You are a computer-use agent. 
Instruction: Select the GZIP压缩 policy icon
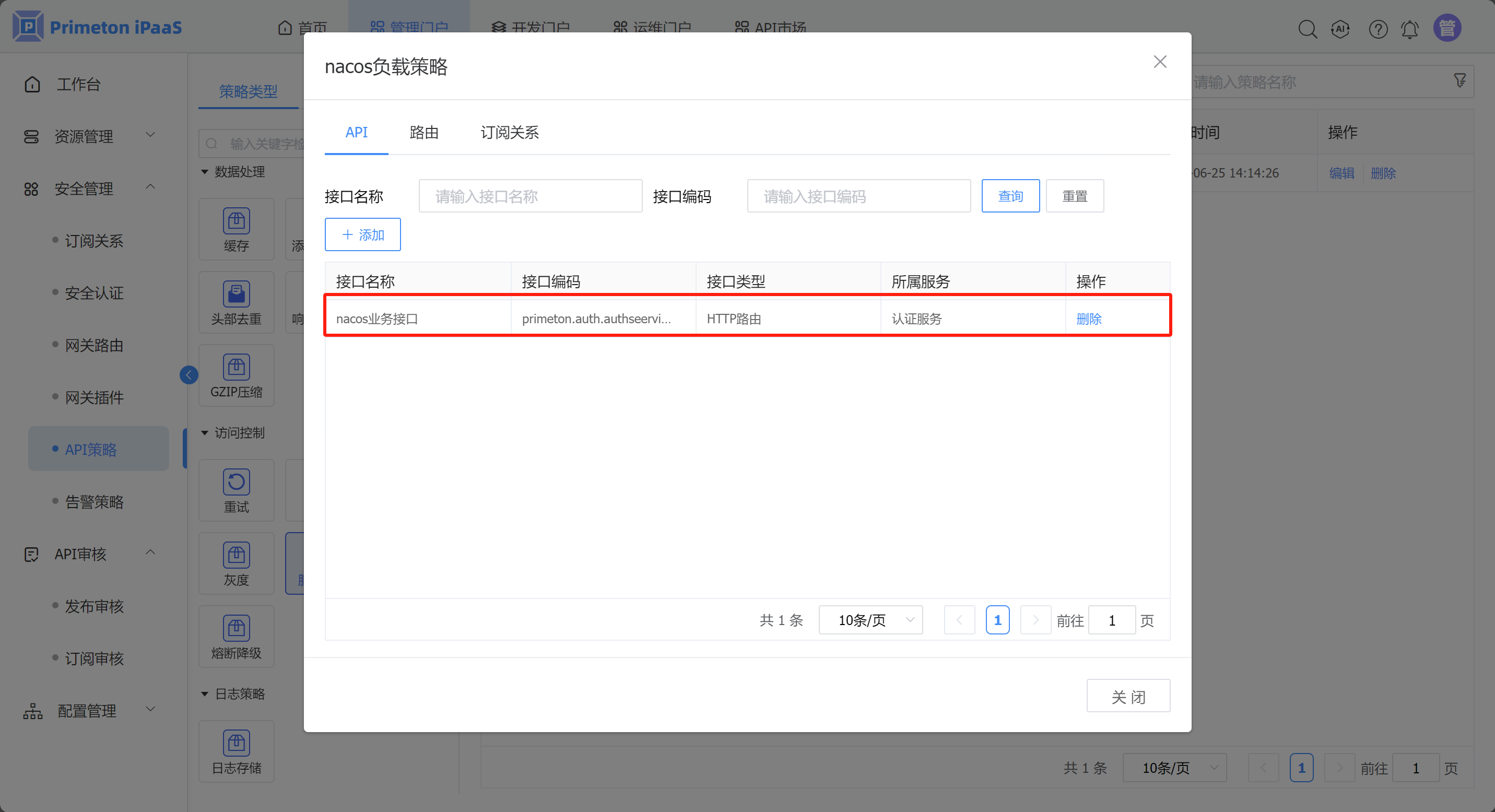[x=236, y=368]
